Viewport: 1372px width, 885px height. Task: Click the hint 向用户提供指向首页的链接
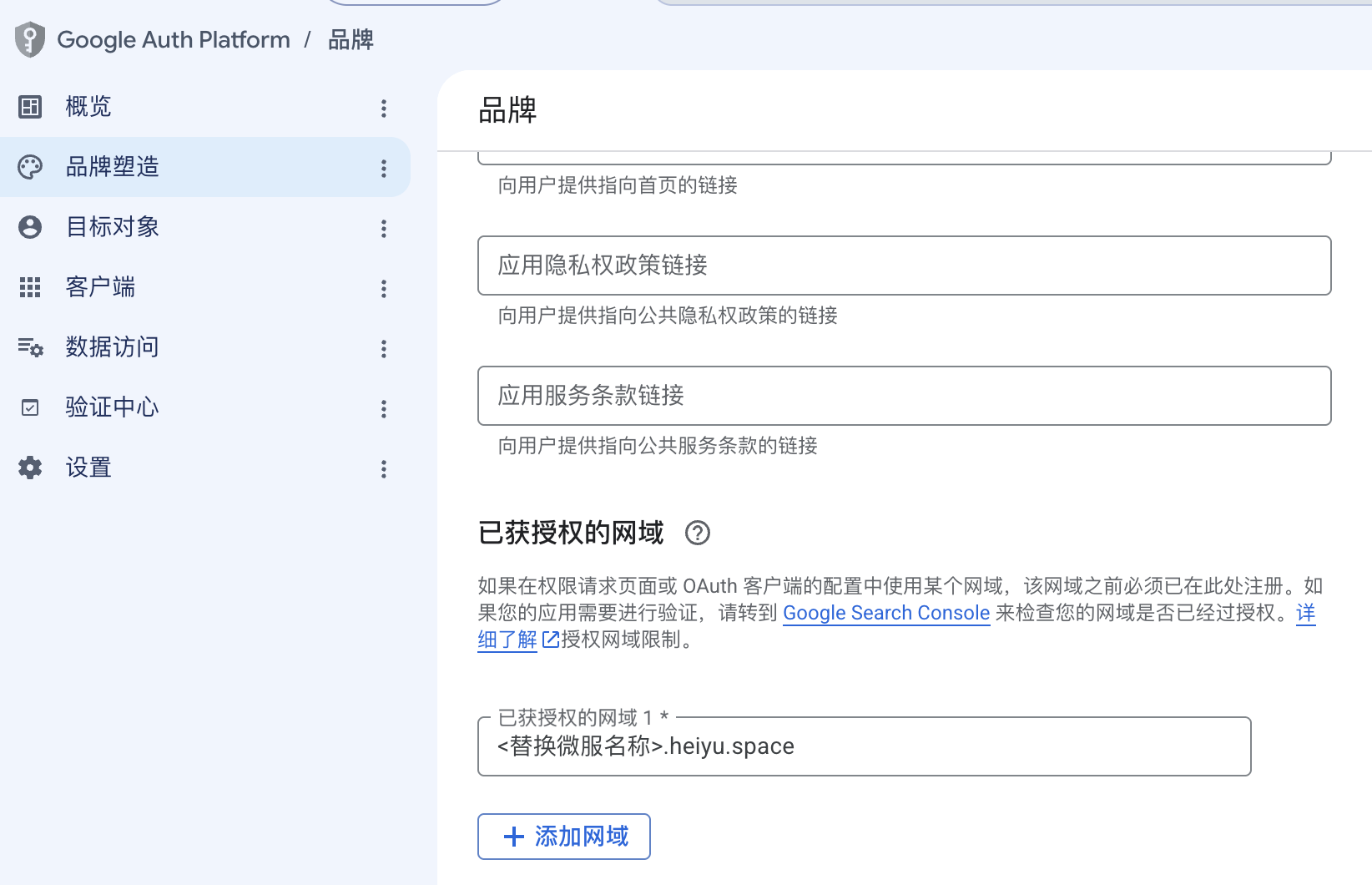(618, 185)
